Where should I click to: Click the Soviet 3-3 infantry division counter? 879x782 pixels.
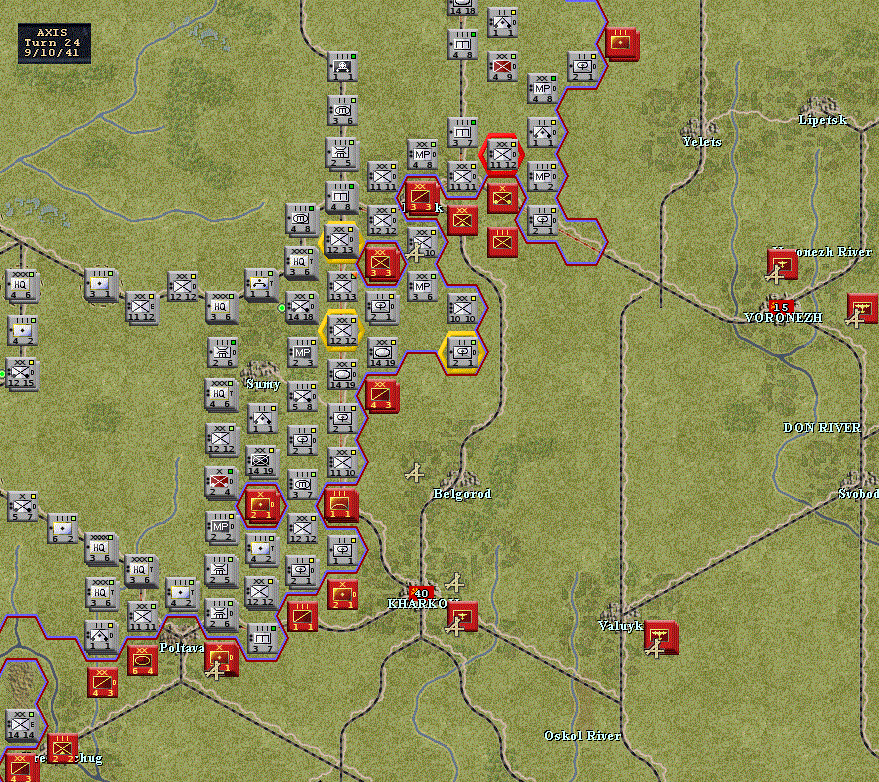pos(381,263)
